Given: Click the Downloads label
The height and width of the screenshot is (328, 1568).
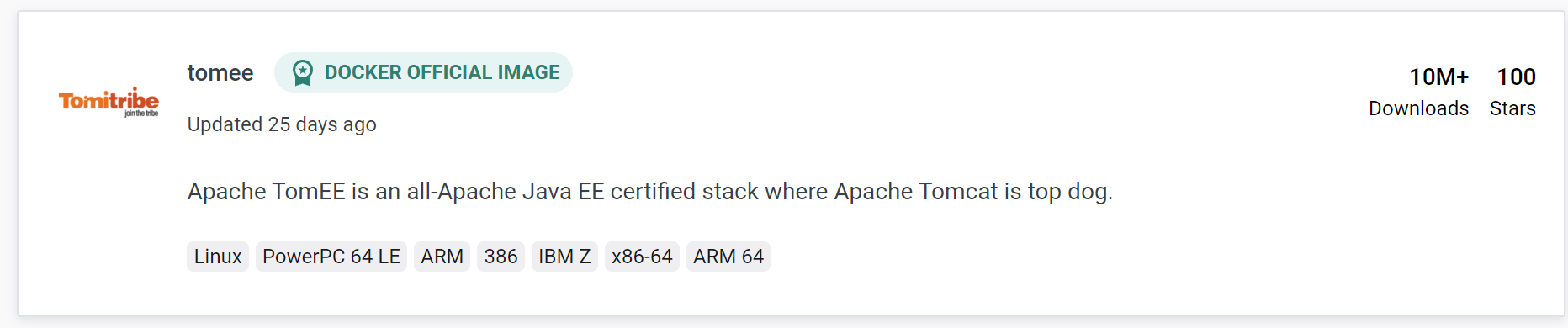Looking at the screenshot, I should 1418,108.
